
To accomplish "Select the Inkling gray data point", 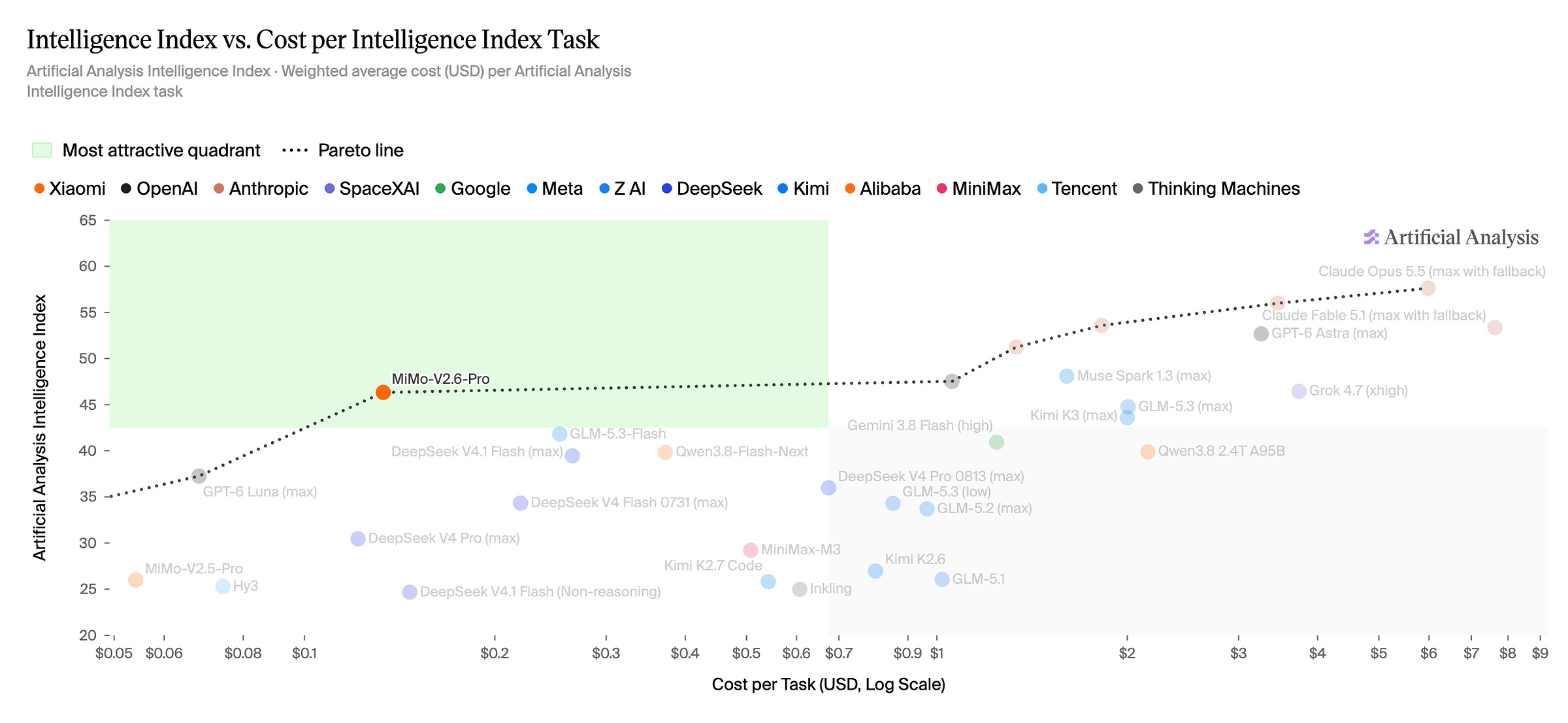I will [x=800, y=590].
